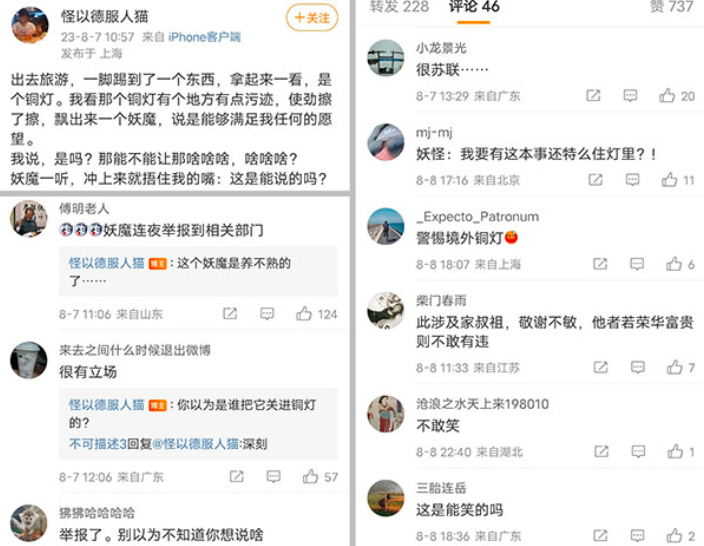Screen dimensions: 704x546
Task: Switch to the 转发 228 tab
Action: tap(399, 7)
